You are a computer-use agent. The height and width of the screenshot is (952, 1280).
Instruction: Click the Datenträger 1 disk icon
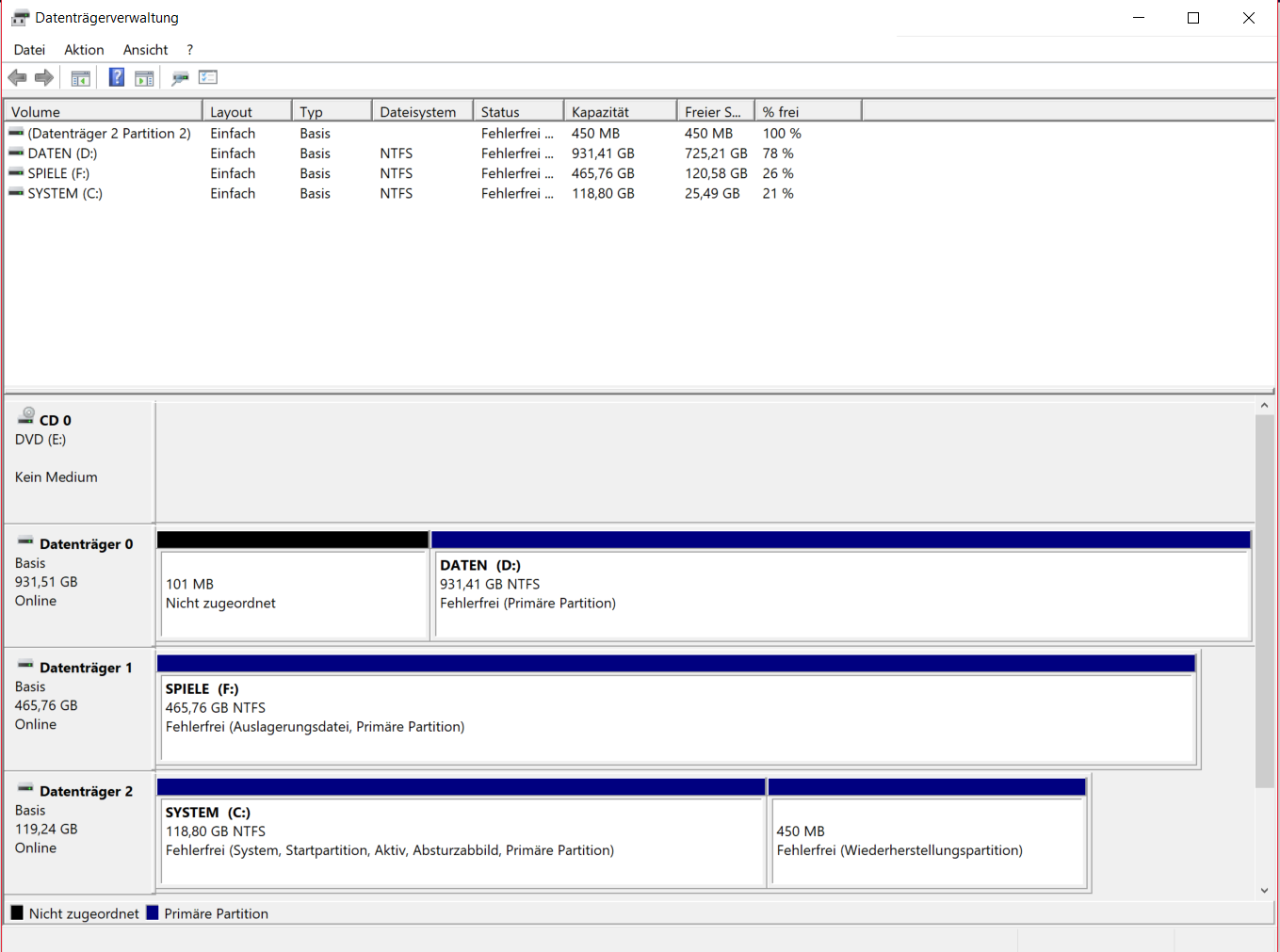25,665
